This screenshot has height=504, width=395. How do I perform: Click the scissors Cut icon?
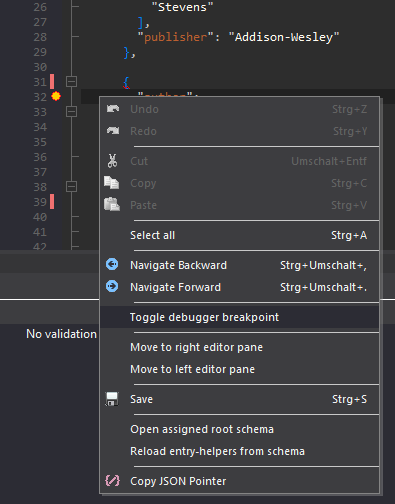[x=112, y=161]
